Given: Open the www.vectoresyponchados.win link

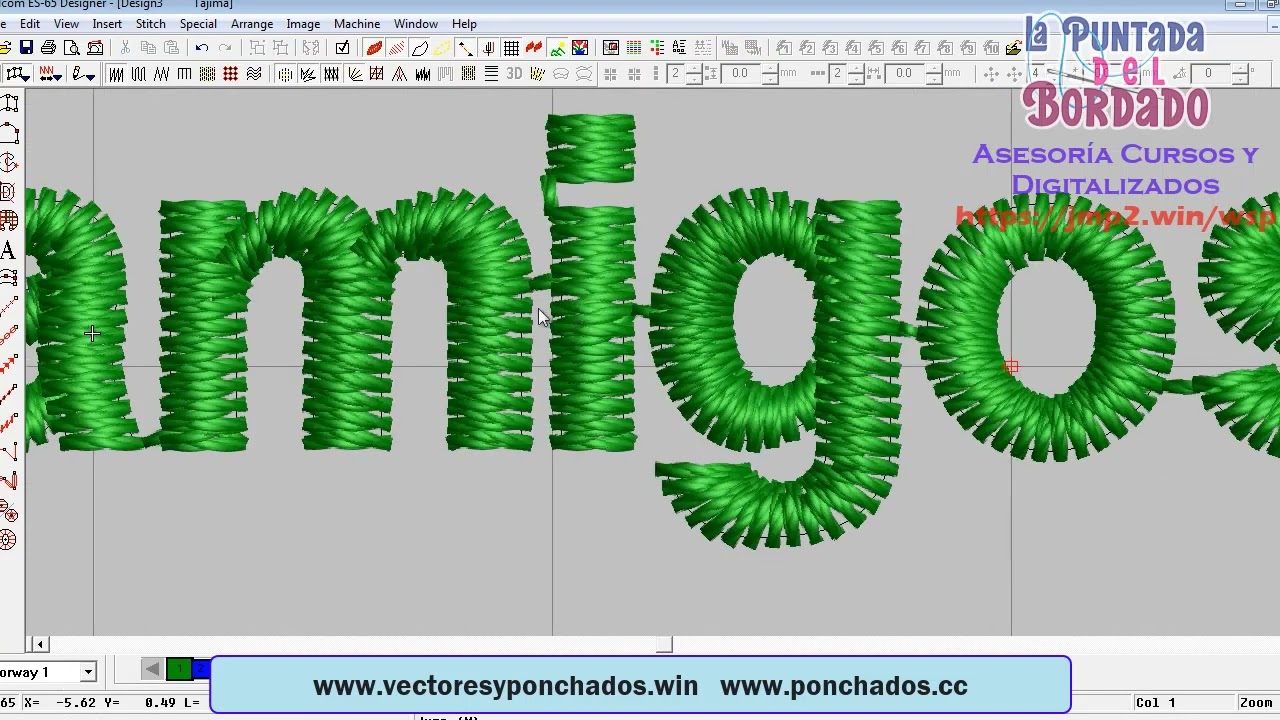Looking at the screenshot, I should coord(505,686).
